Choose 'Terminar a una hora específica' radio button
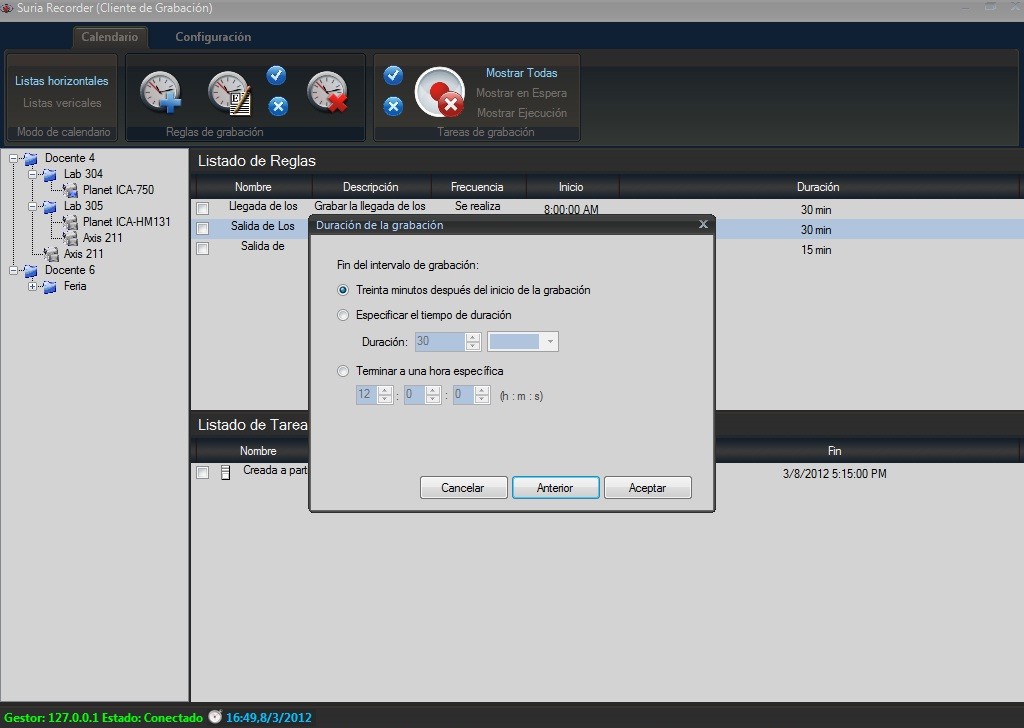The image size is (1024, 728). [x=344, y=371]
